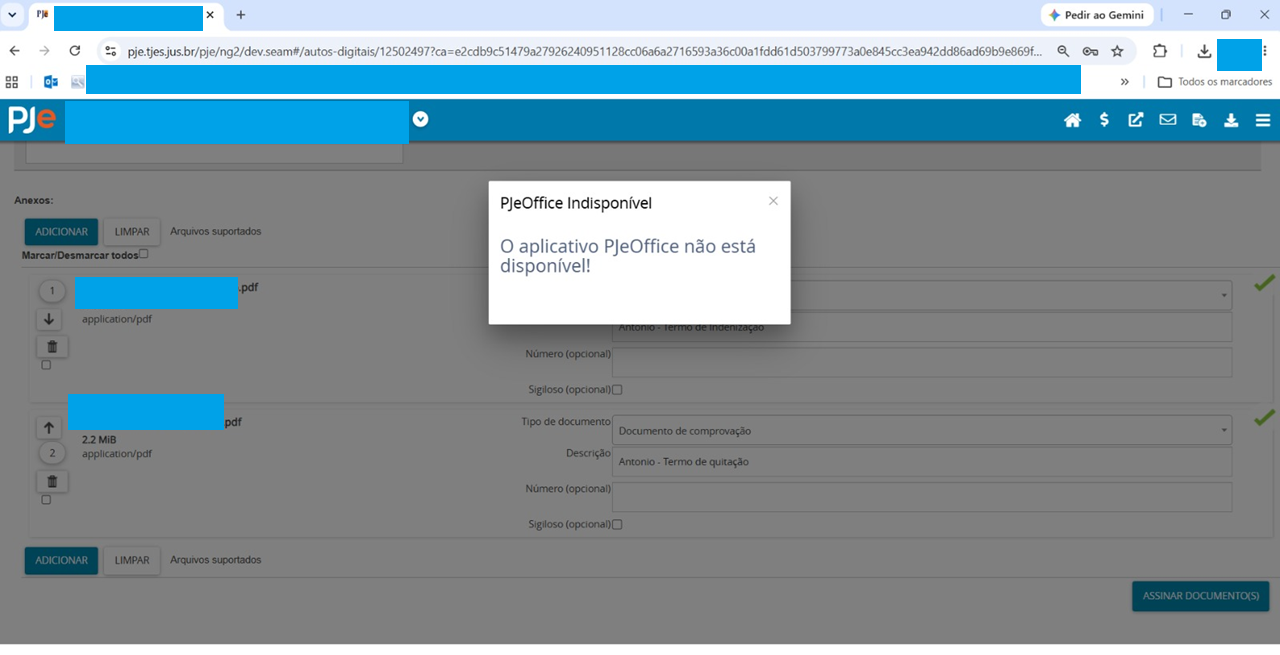The width and height of the screenshot is (1280, 655).
Task: Tick the selection checkbox under attachment 1
Action: [x=46, y=365]
